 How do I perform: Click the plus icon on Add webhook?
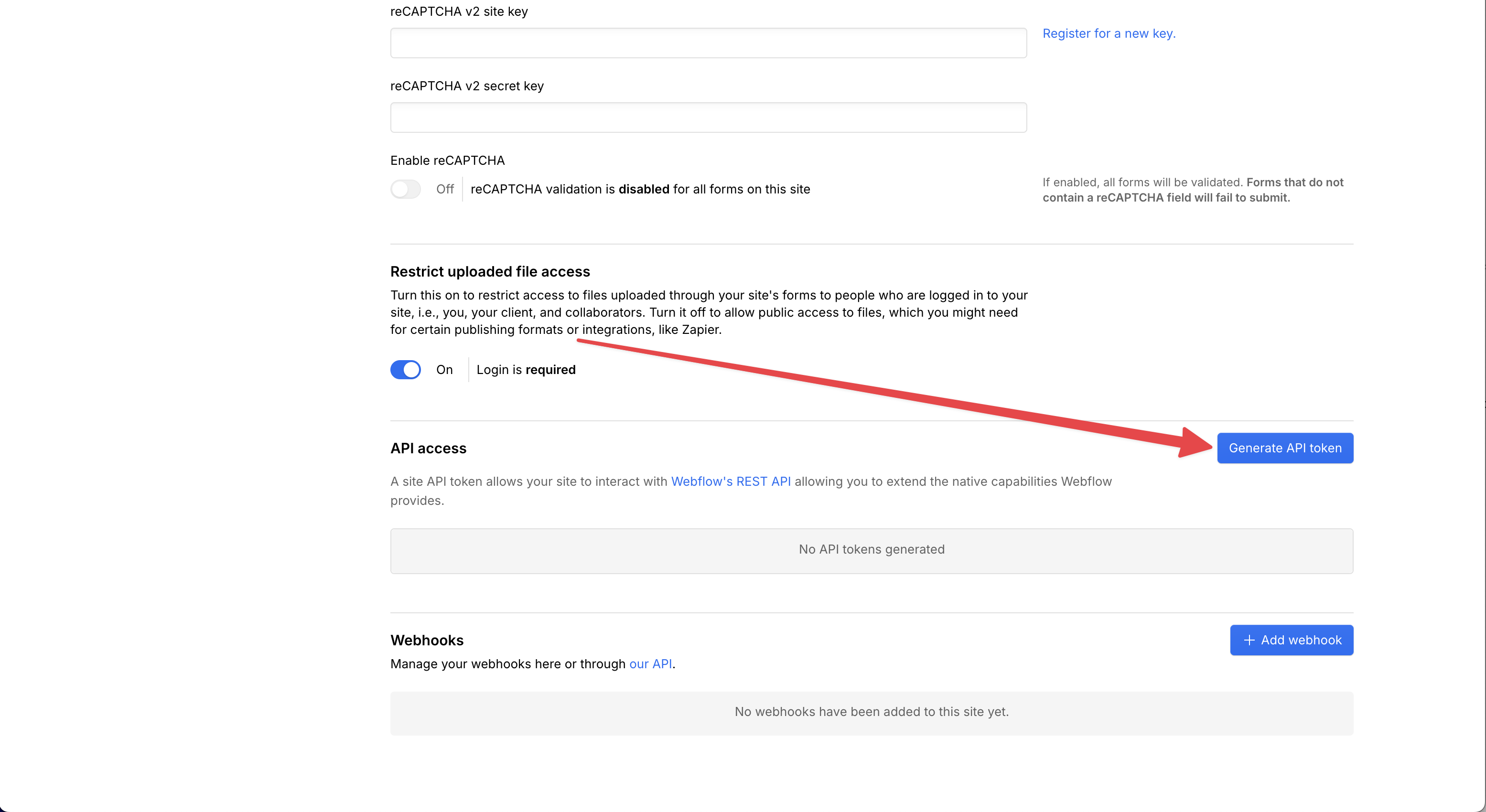pos(1249,640)
